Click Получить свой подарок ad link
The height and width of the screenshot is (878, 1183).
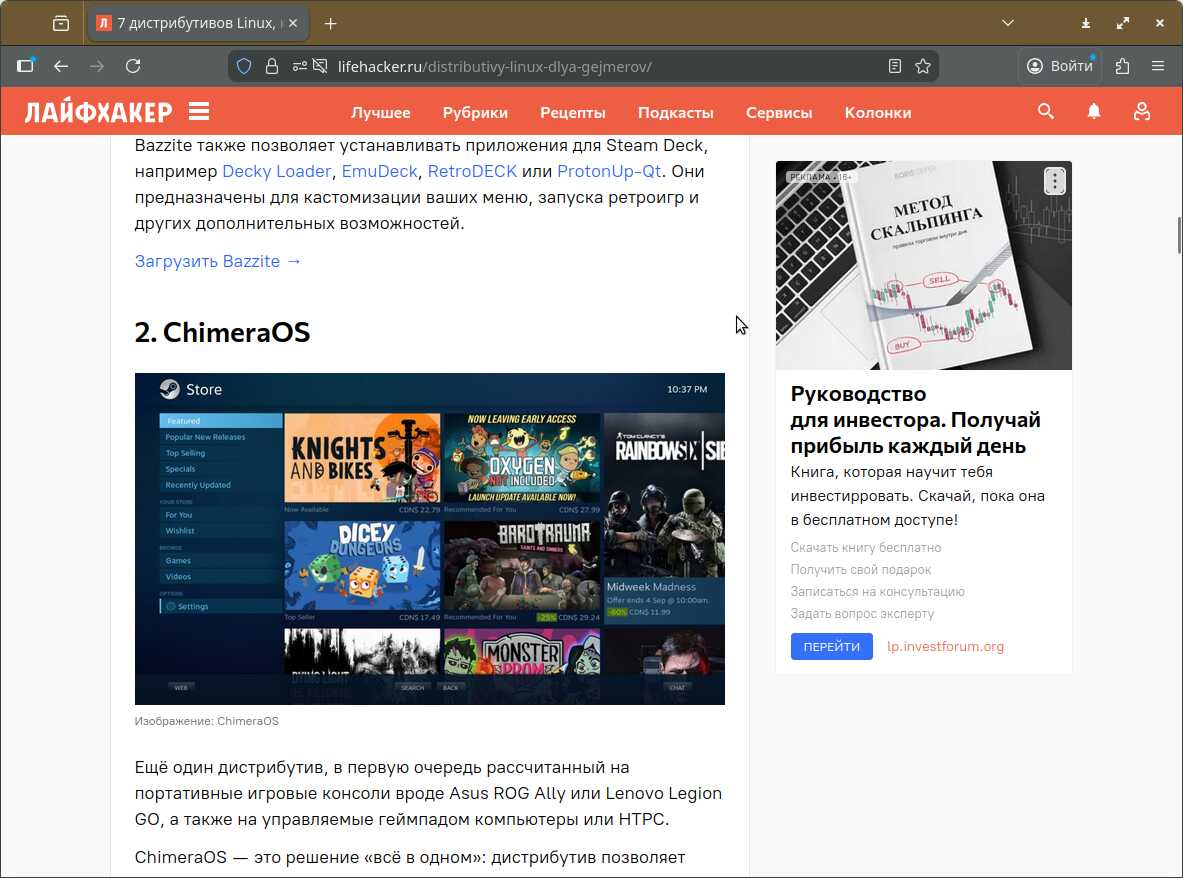pos(861,569)
